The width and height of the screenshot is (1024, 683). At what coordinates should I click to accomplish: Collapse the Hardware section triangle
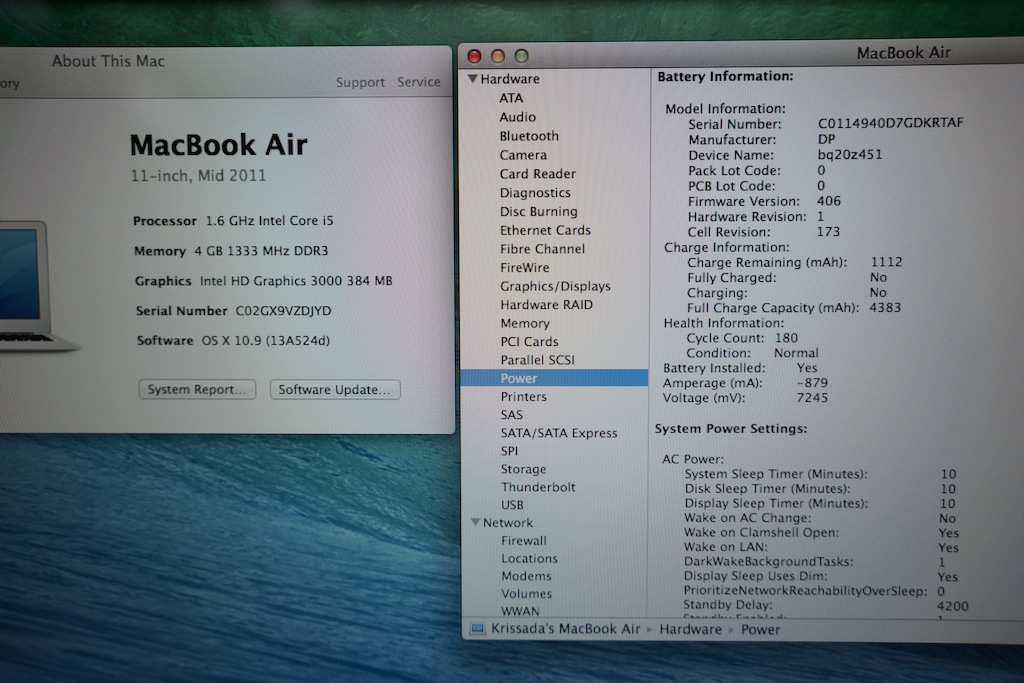pos(473,78)
